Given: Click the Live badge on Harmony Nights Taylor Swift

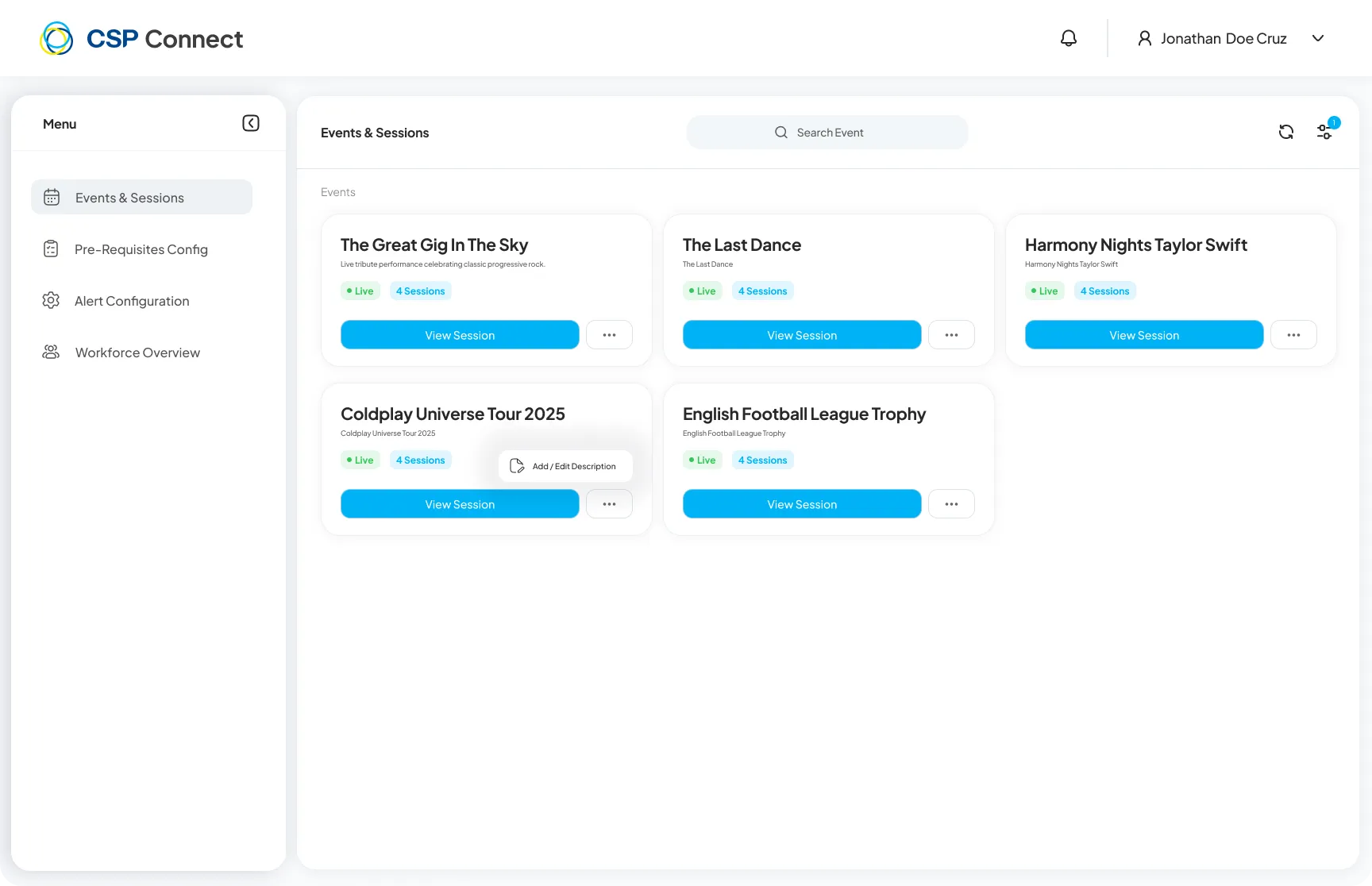Looking at the screenshot, I should pos(1045,291).
